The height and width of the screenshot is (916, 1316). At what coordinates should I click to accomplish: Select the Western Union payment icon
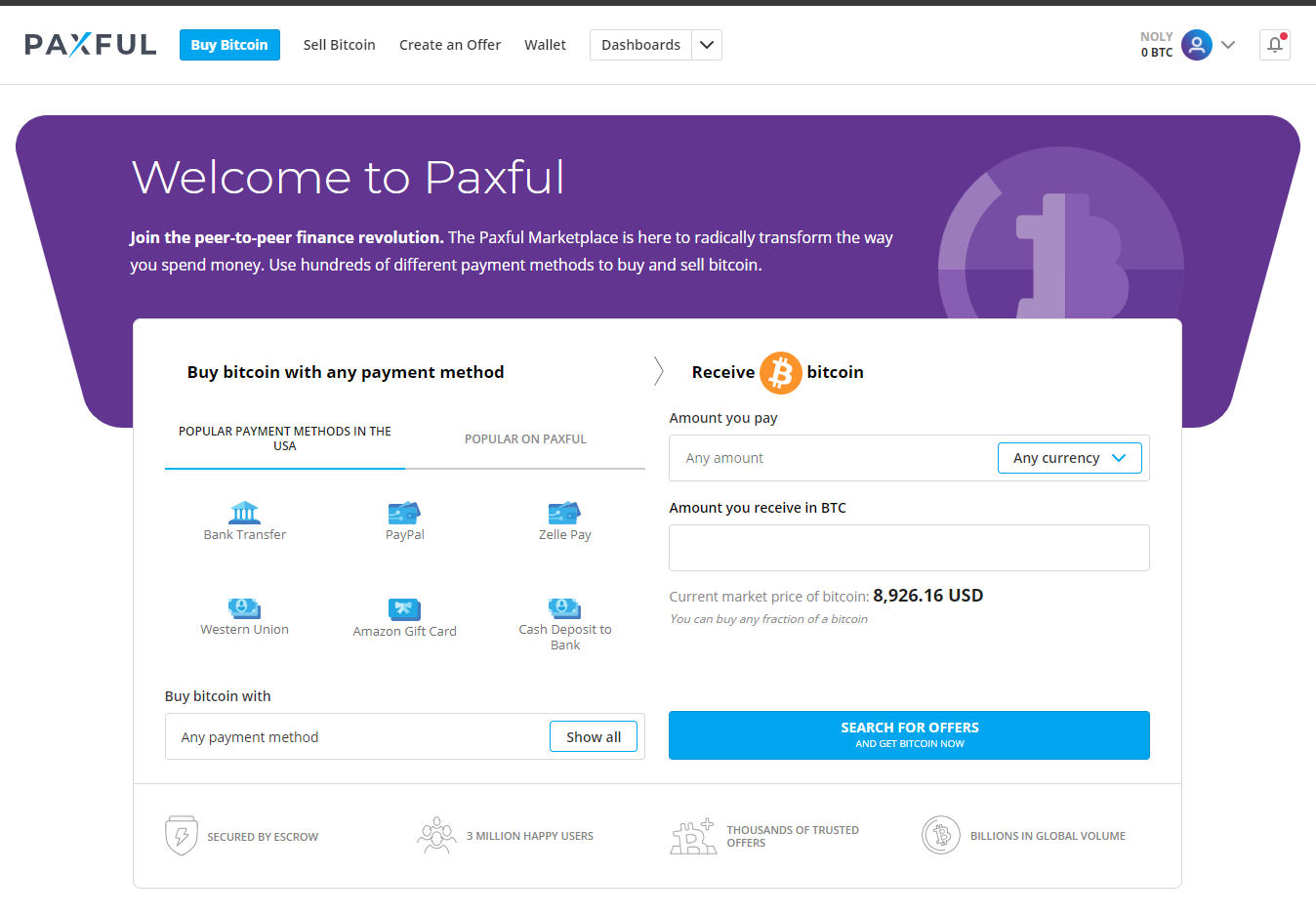[244, 607]
